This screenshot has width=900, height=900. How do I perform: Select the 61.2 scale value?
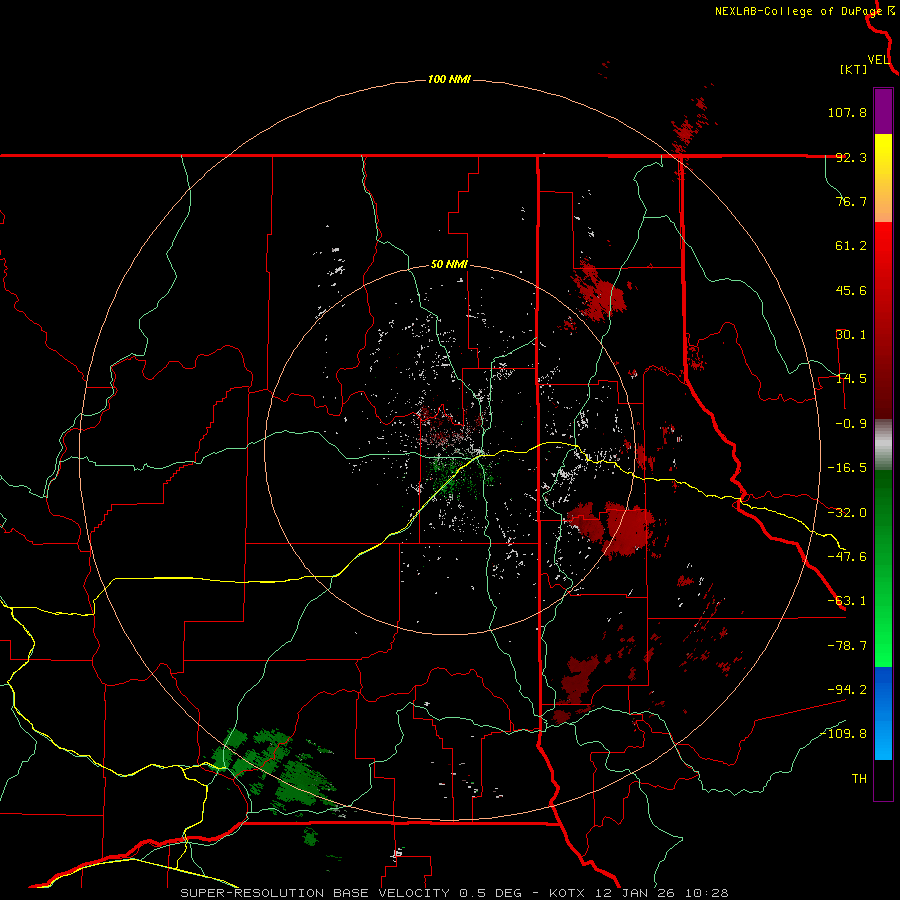(x=851, y=246)
